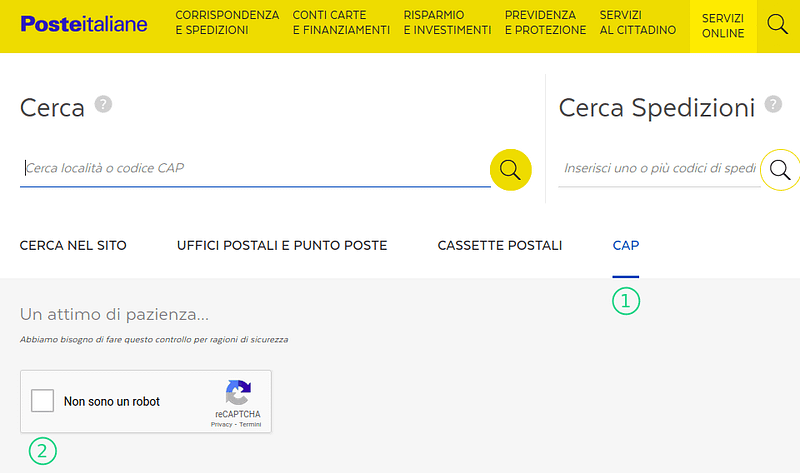Switch to the Uffici Postali e Punto Poste tab
This screenshot has height=473, width=800.
[x=282, y=245]
